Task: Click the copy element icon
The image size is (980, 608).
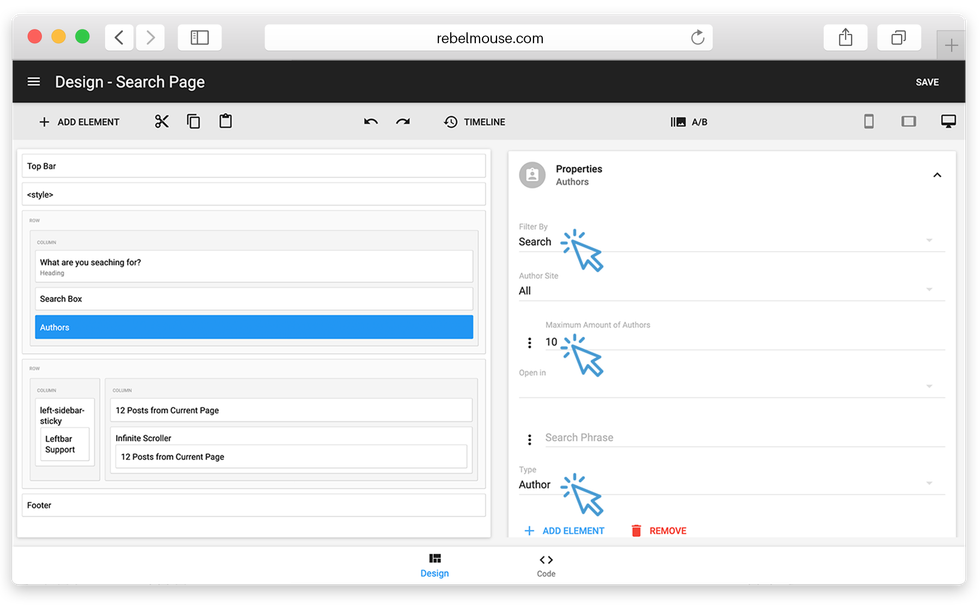Action: [x=194, y=122]
